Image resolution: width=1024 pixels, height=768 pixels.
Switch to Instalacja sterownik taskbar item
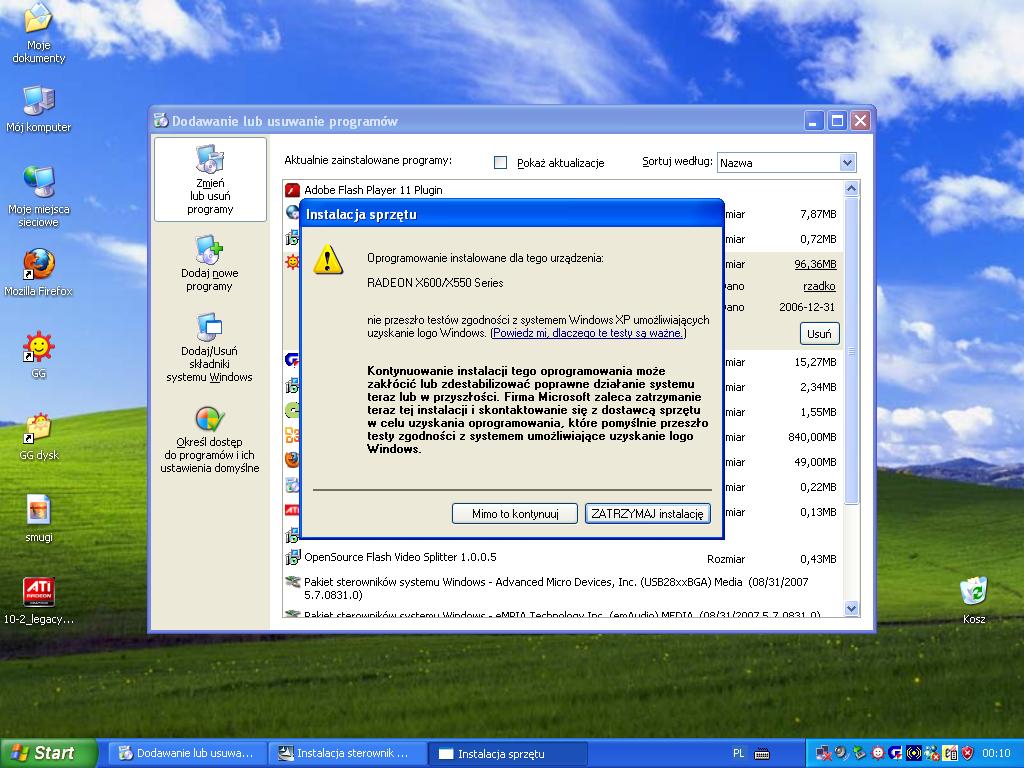click(x=346, y=754)
